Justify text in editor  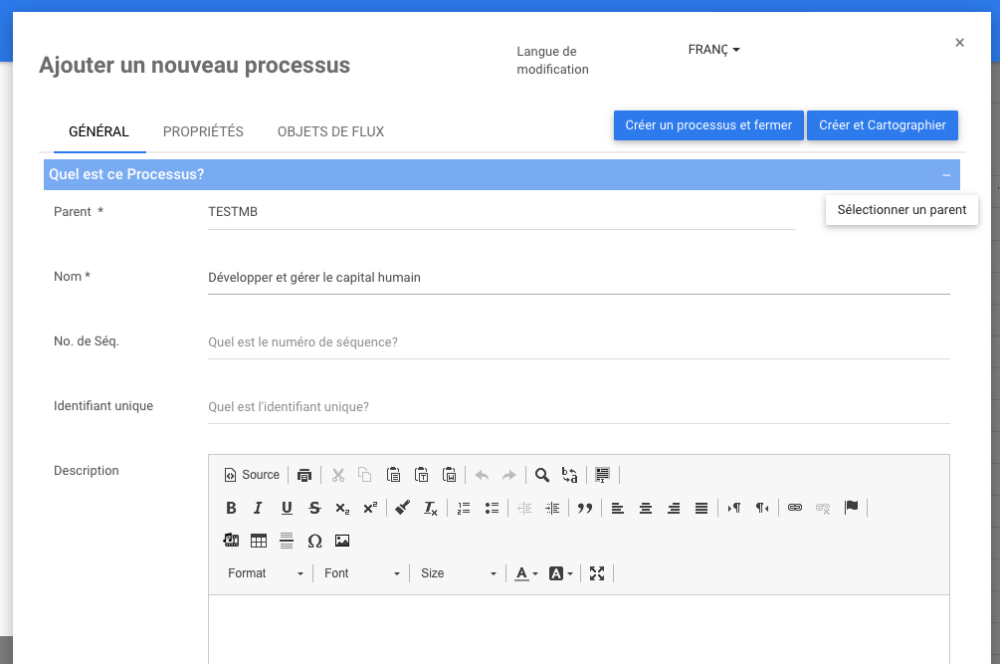(701, 508)
